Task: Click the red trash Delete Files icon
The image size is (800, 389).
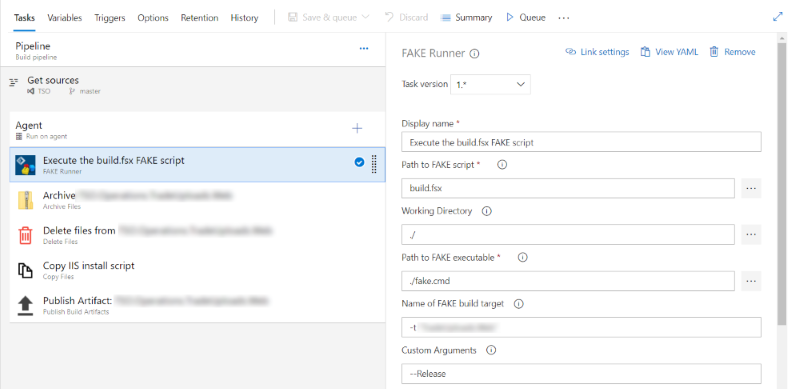Action: pyautogui.click(x=26, y=235)
